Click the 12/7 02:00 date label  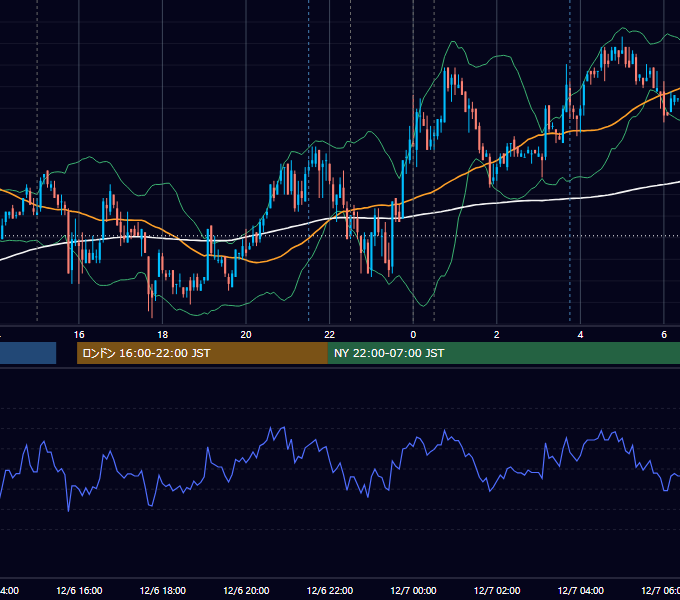click(x=497, y=590)
